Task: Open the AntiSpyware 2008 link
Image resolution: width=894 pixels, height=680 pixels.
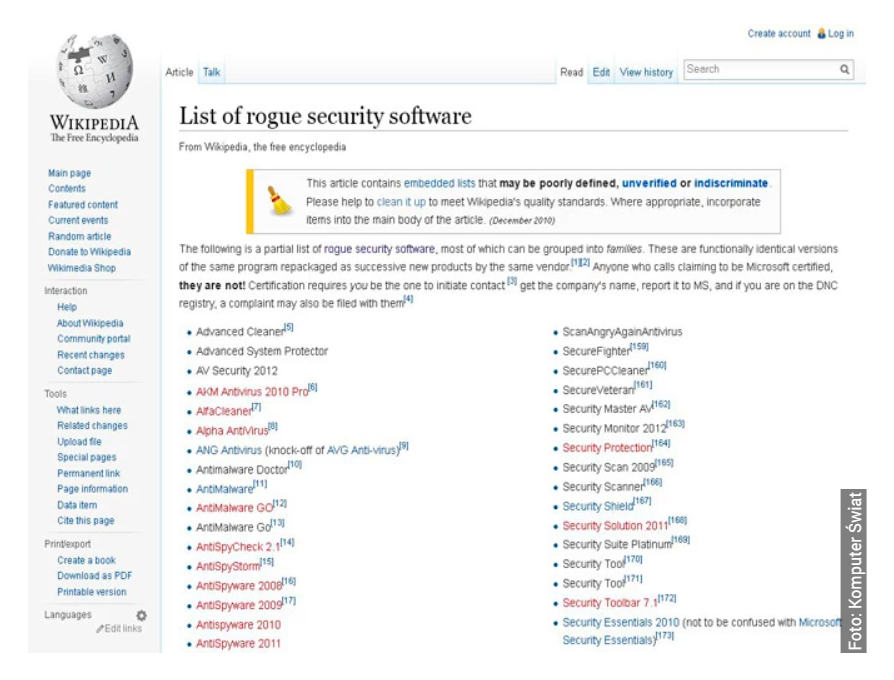Action: pos(239,586)
